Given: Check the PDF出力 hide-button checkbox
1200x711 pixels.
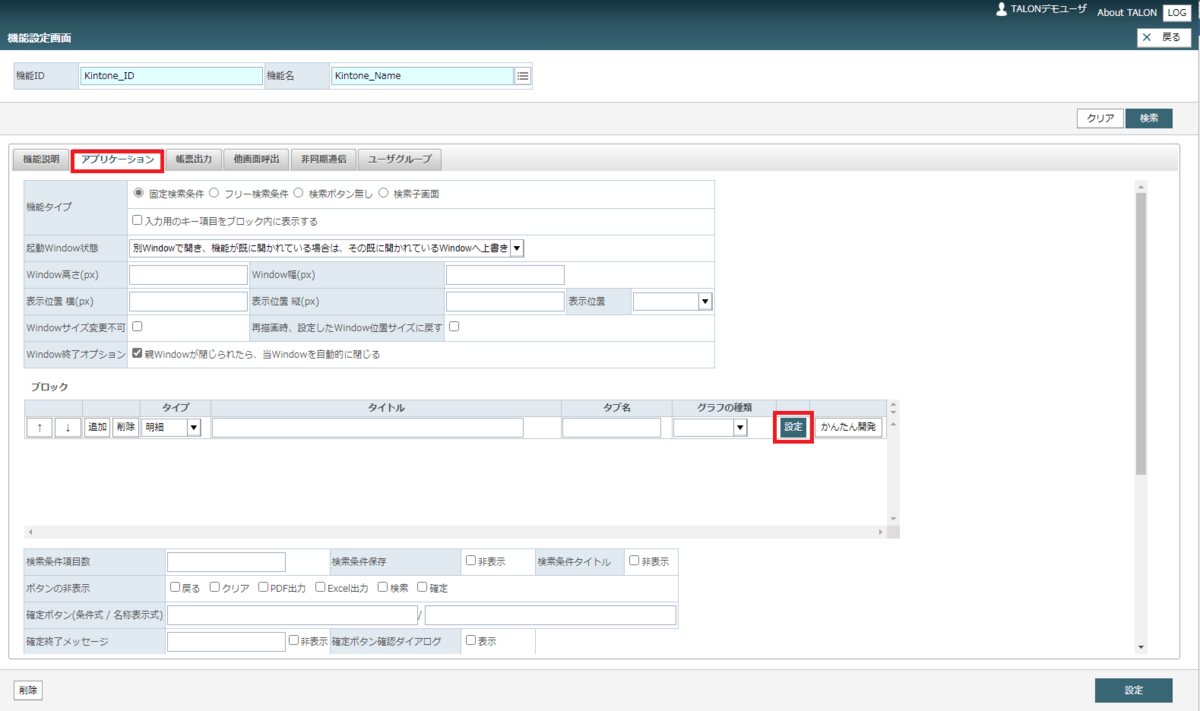Looking at the screenshot, I should (263, 587).
